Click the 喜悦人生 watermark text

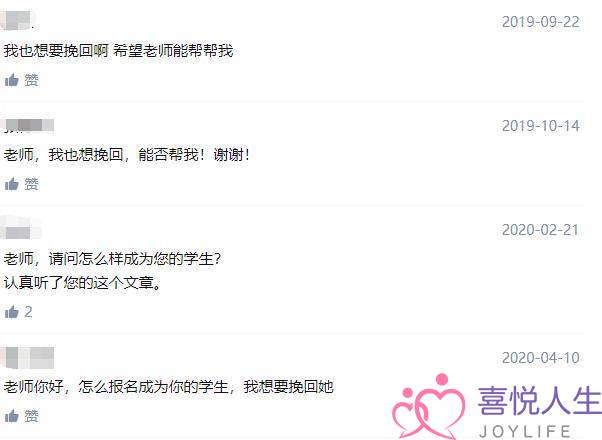pyautogui.click(x=539, y=401)
